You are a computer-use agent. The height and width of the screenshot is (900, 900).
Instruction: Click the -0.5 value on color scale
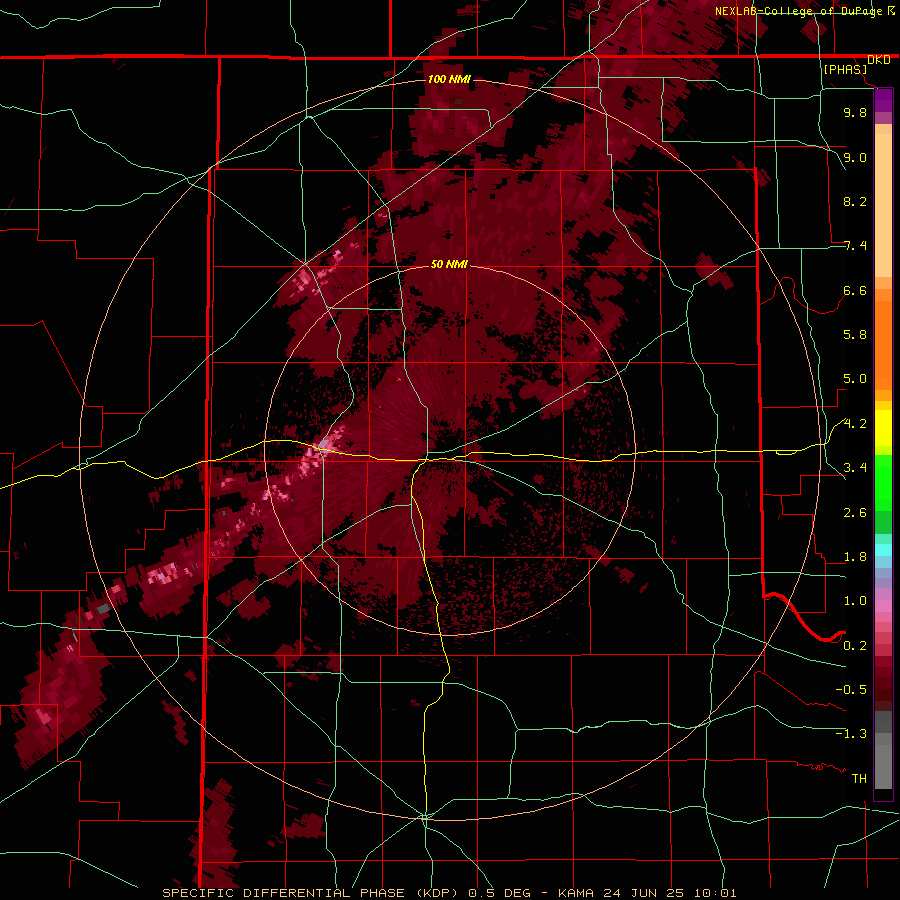[x=851, y=690]
